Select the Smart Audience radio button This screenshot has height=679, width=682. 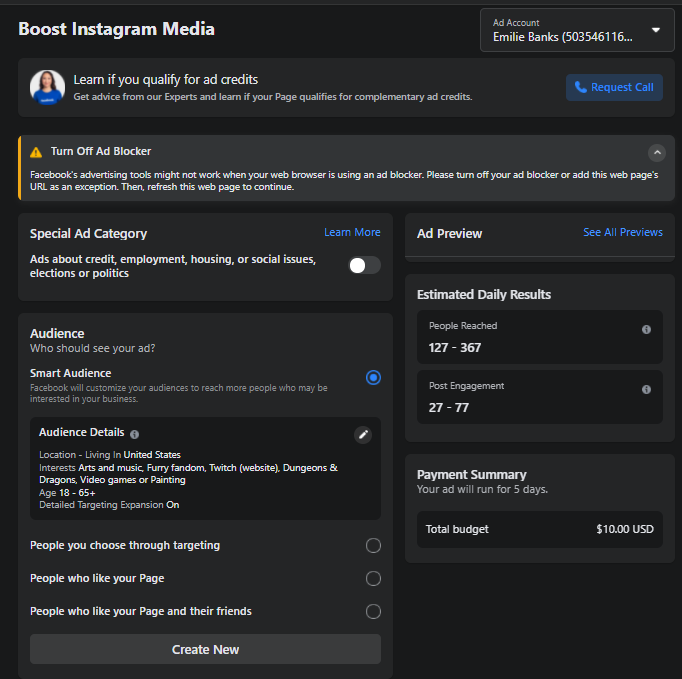[x=373, y=378]
